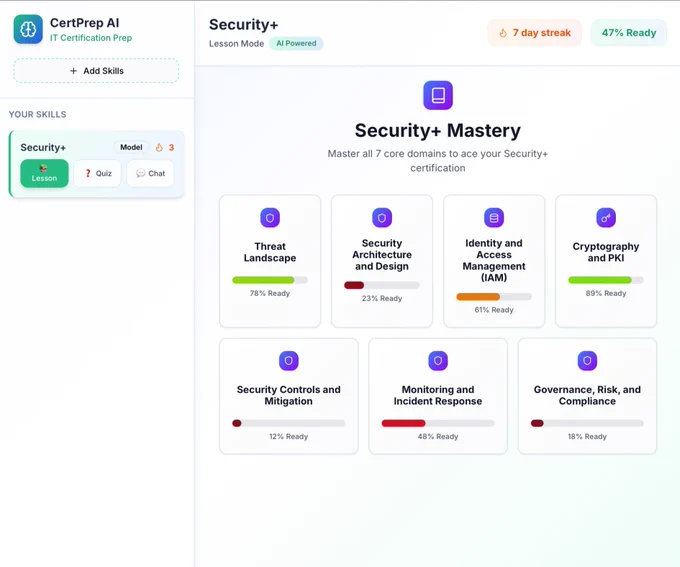Click the Cryptography and PKI green progress bar
680x567 pixels.
click(x=606, y=280)
